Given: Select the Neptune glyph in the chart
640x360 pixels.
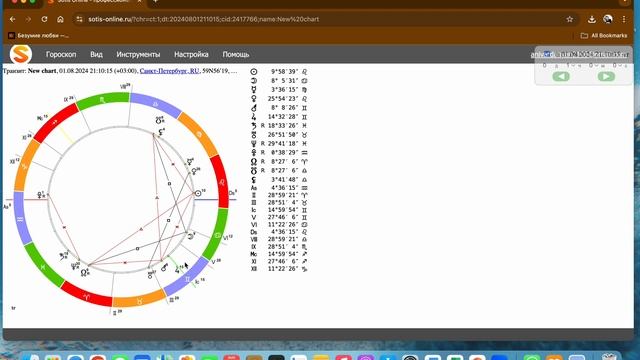Looking at the screenshot, I should [x=74, y=267].
